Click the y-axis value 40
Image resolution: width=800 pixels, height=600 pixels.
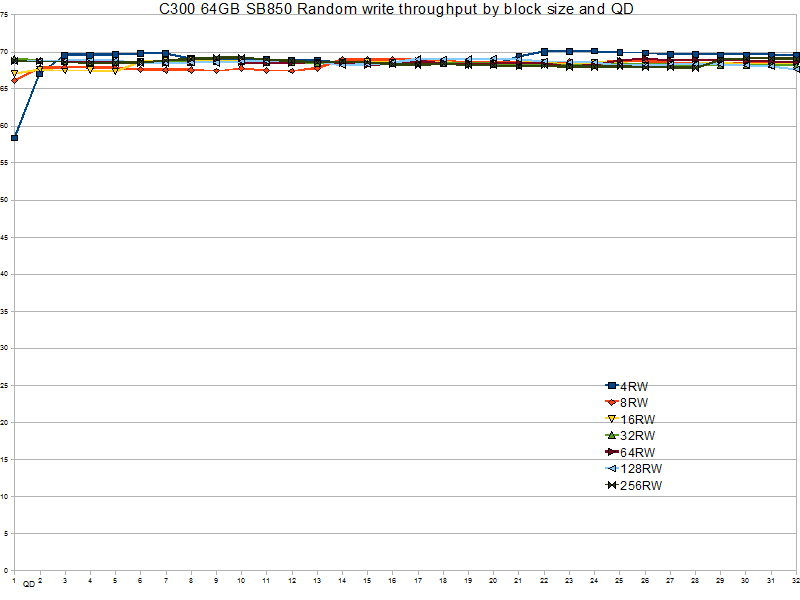click(x=4, y=274)
